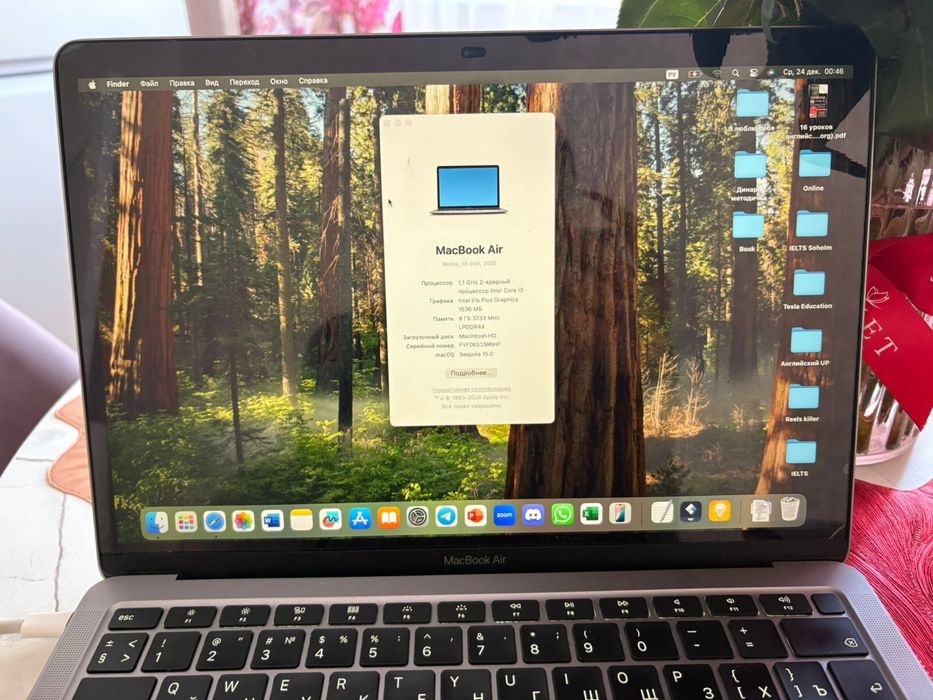Close the About This Mac window
This screenshot has width=933, height=700.
click(x=387, y=123)
